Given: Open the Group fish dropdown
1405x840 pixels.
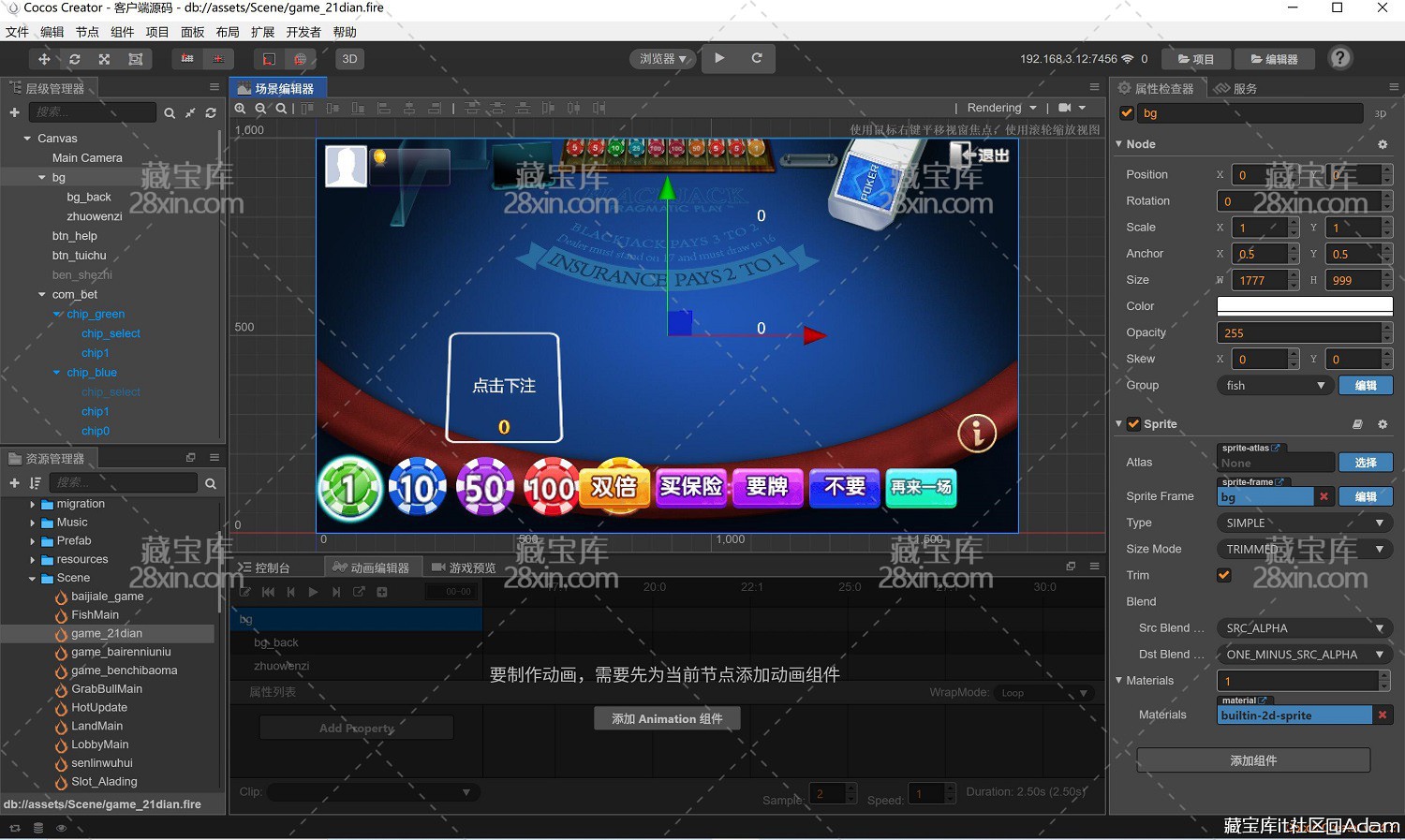Looking at the screenshot, I should click(x=1275, y=386).
